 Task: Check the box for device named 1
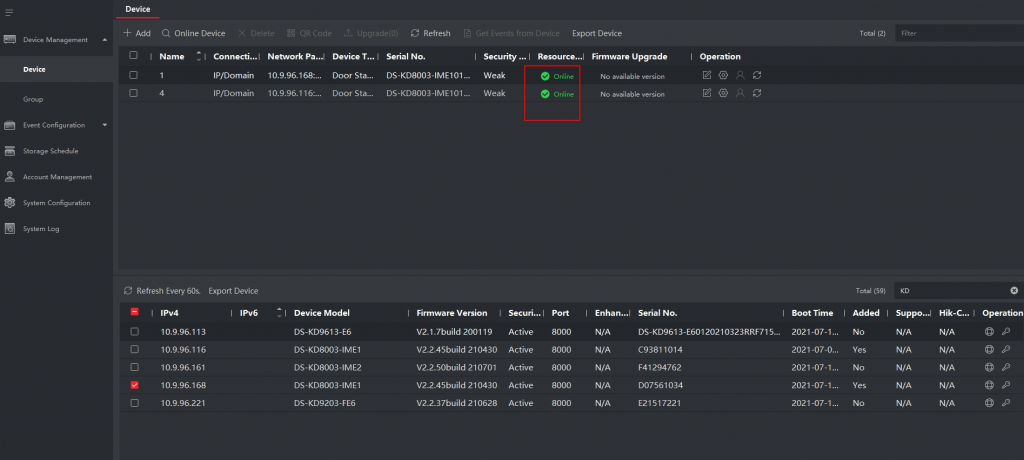134,75
